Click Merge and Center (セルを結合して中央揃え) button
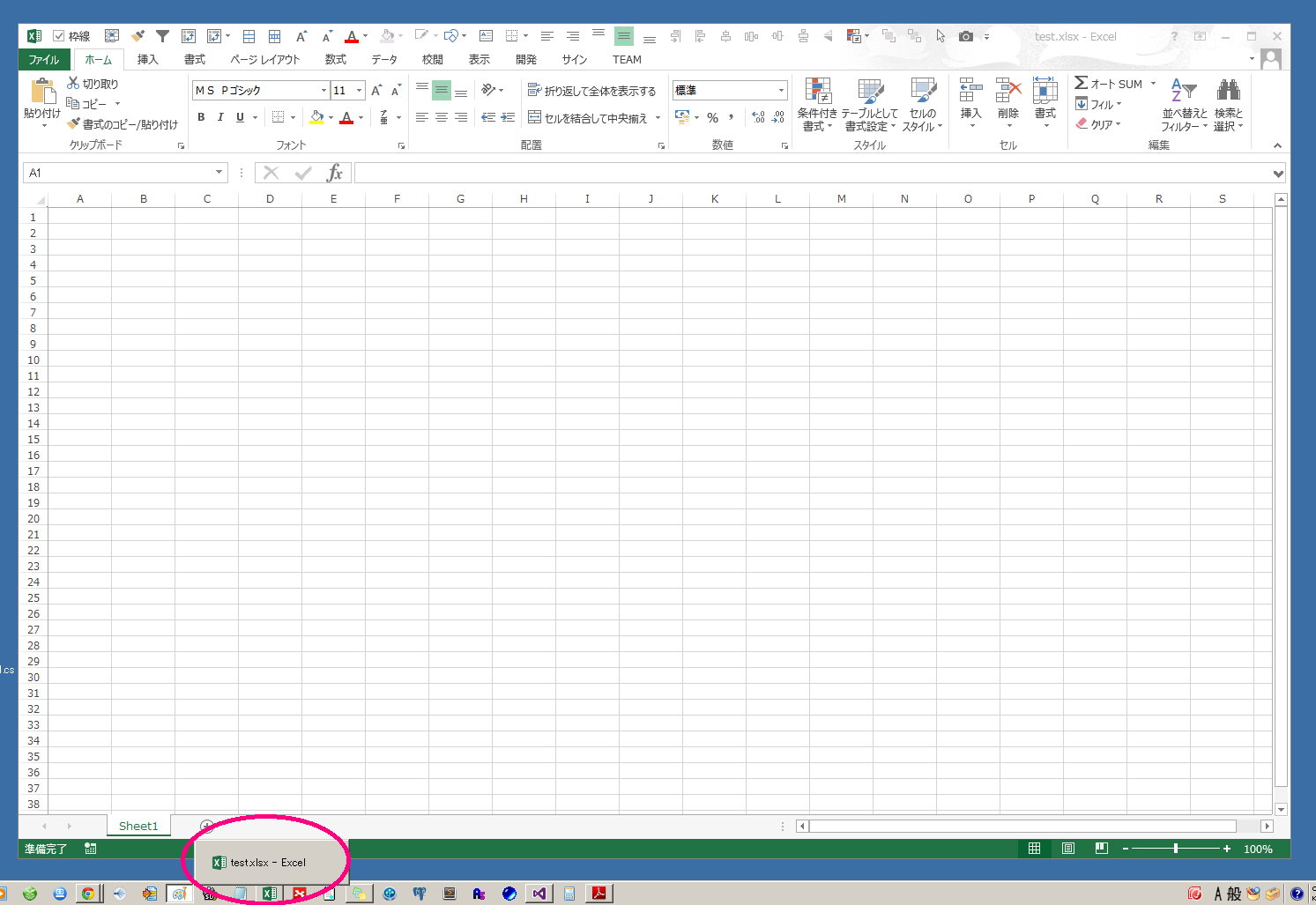 [x=588, y=118]
